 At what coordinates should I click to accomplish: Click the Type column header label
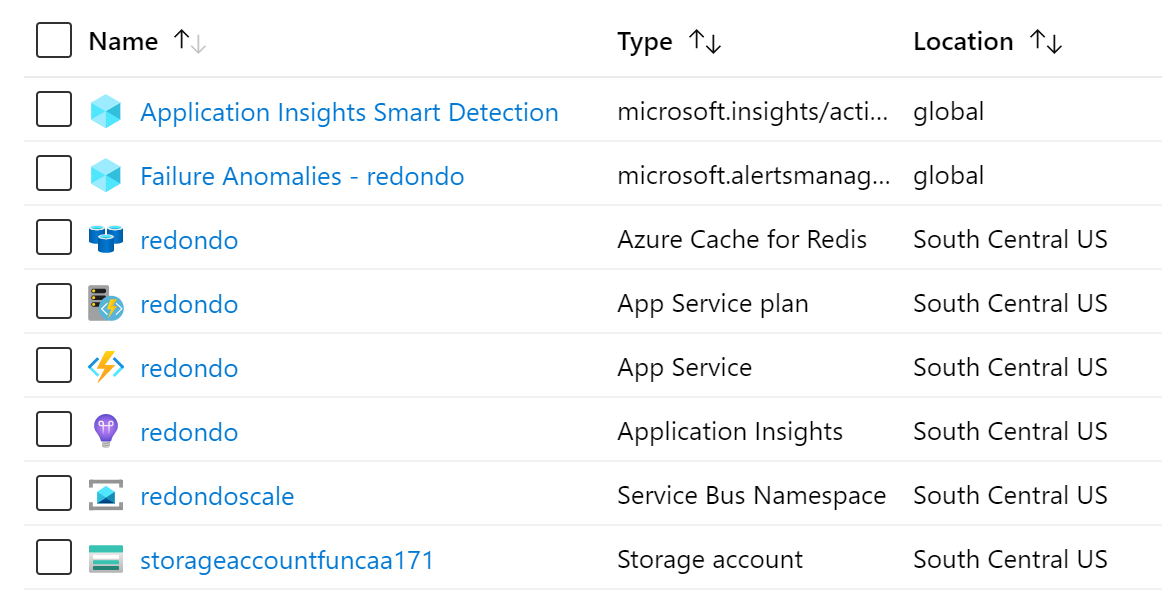(x=645, y=42)
